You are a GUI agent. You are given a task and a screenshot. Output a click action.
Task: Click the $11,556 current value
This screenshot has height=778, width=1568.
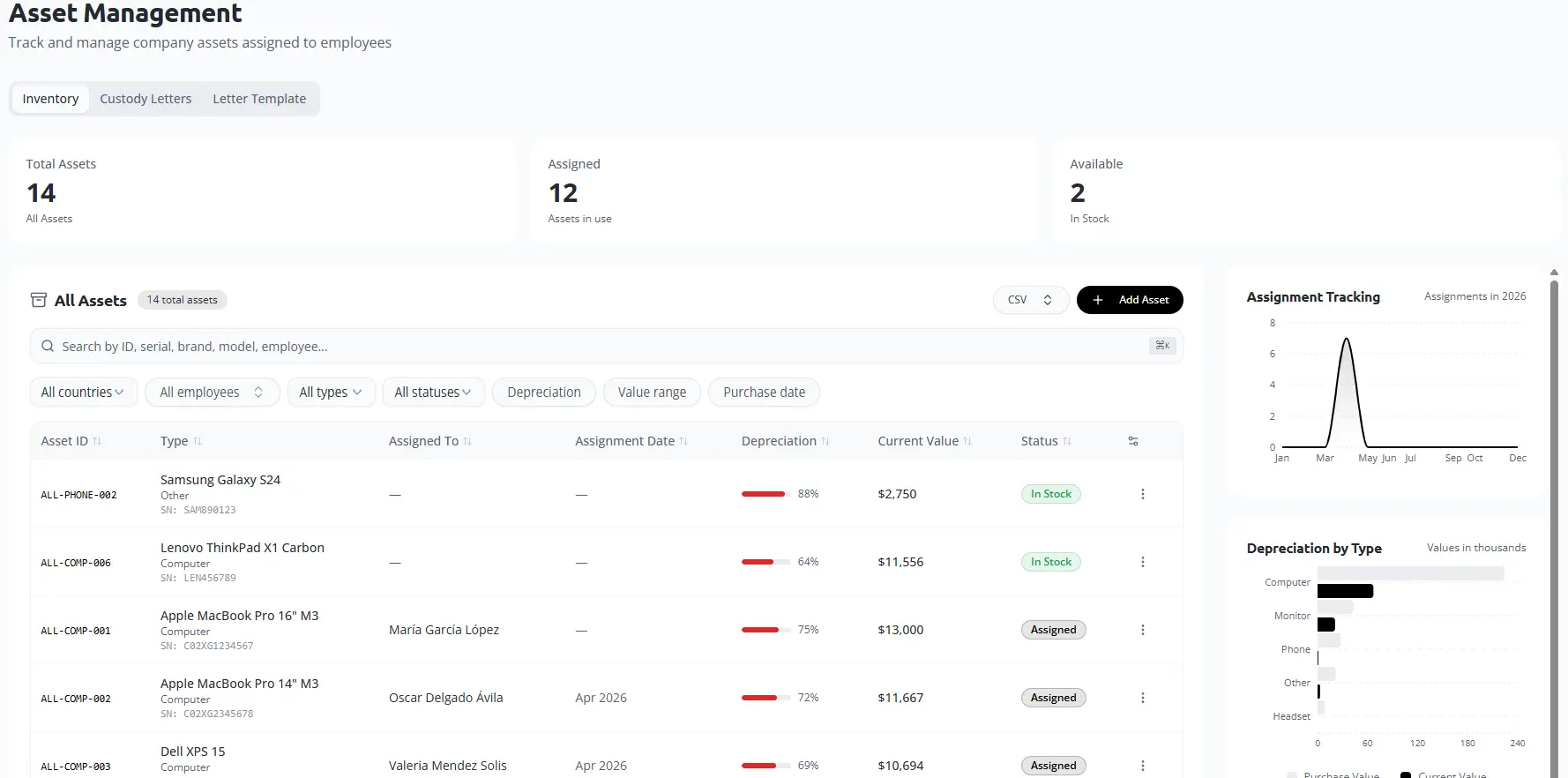900,562
